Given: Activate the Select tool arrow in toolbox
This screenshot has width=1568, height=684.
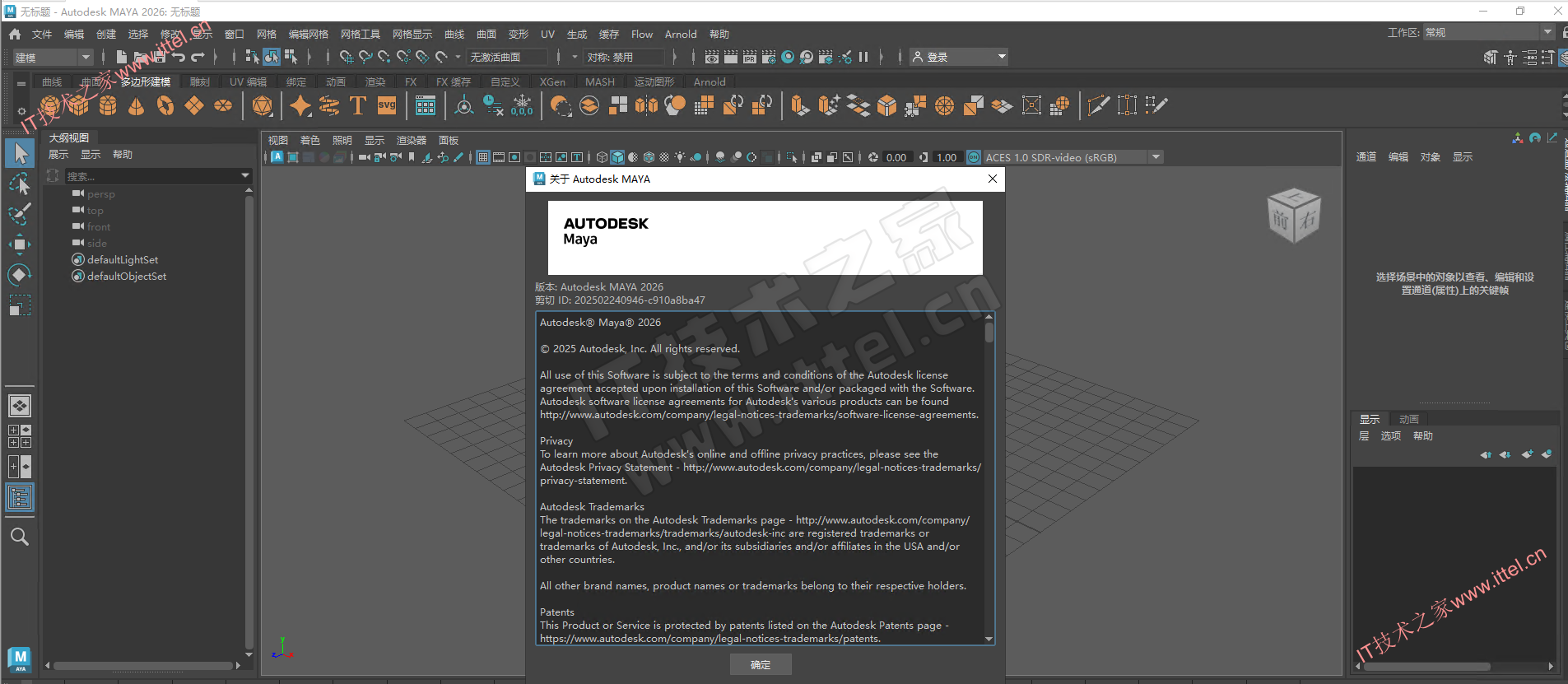Looking at the screenshot, I should tap(20, 153).
